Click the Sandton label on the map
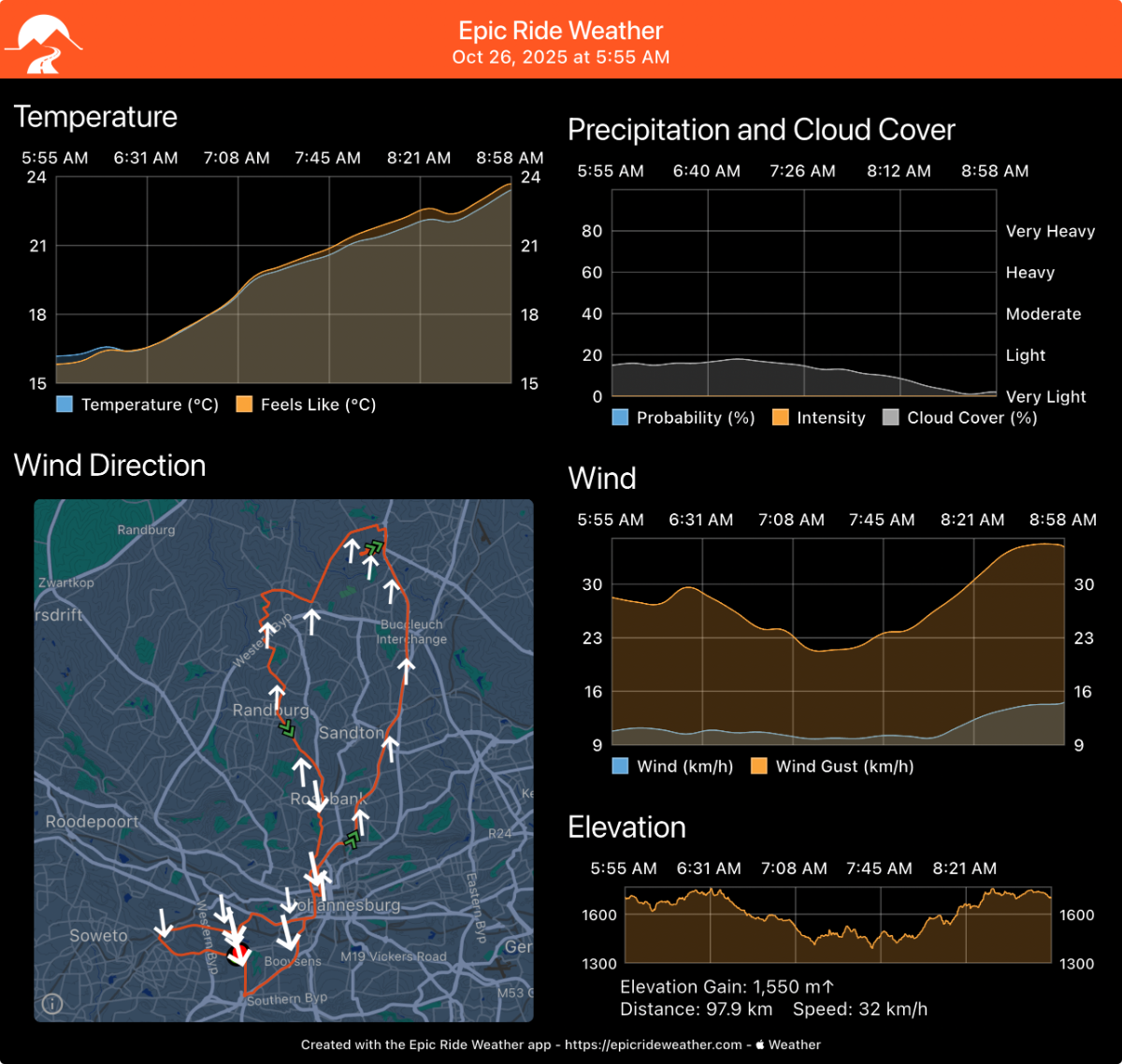 tap(351, 733)
